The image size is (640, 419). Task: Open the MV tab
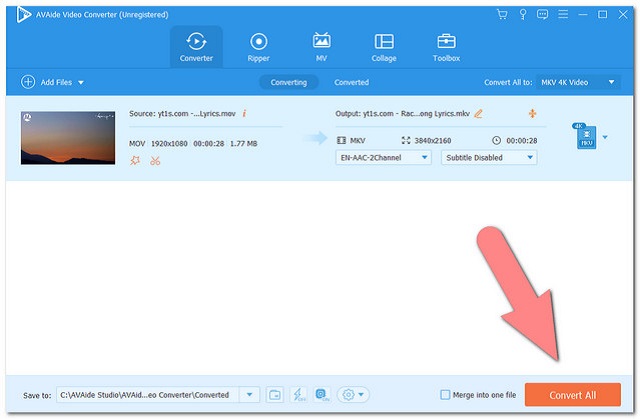321,47
